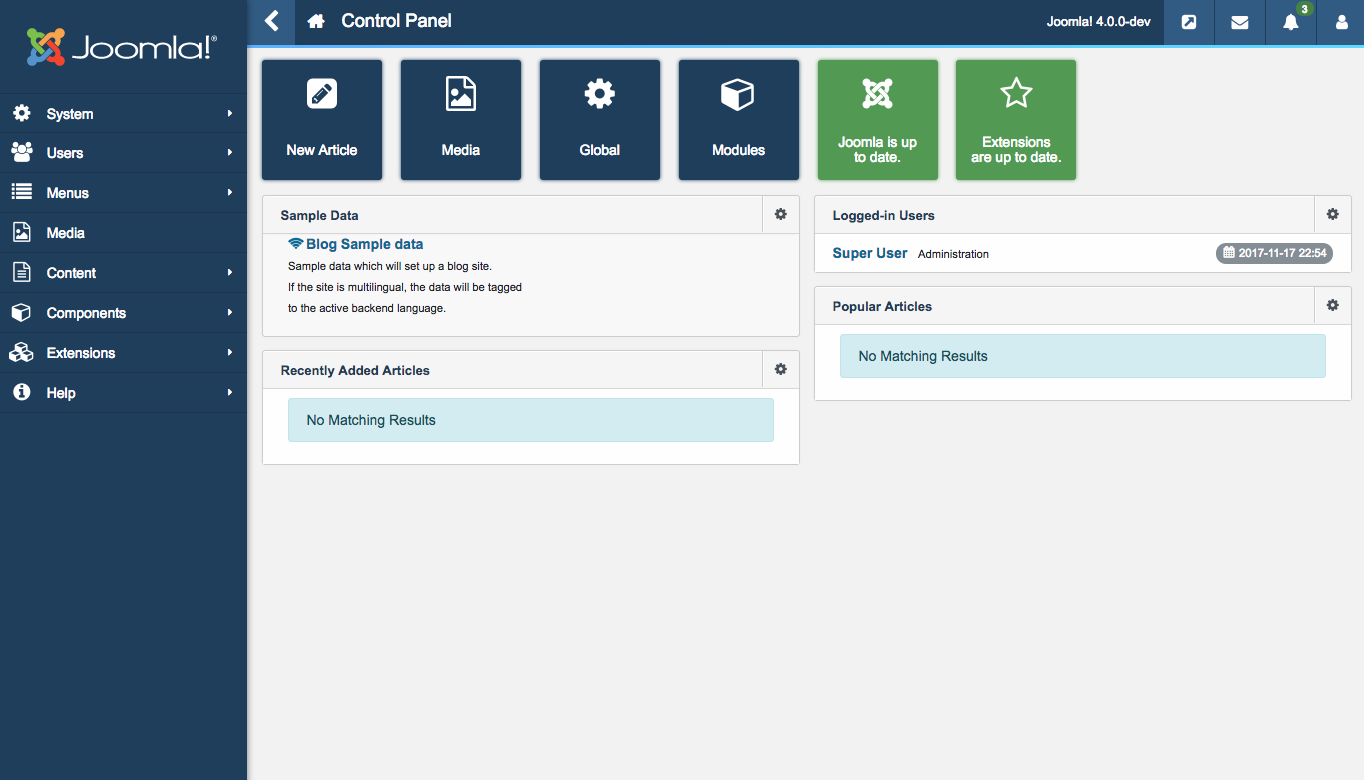Click the Control Panel page title

pos(396,21)
